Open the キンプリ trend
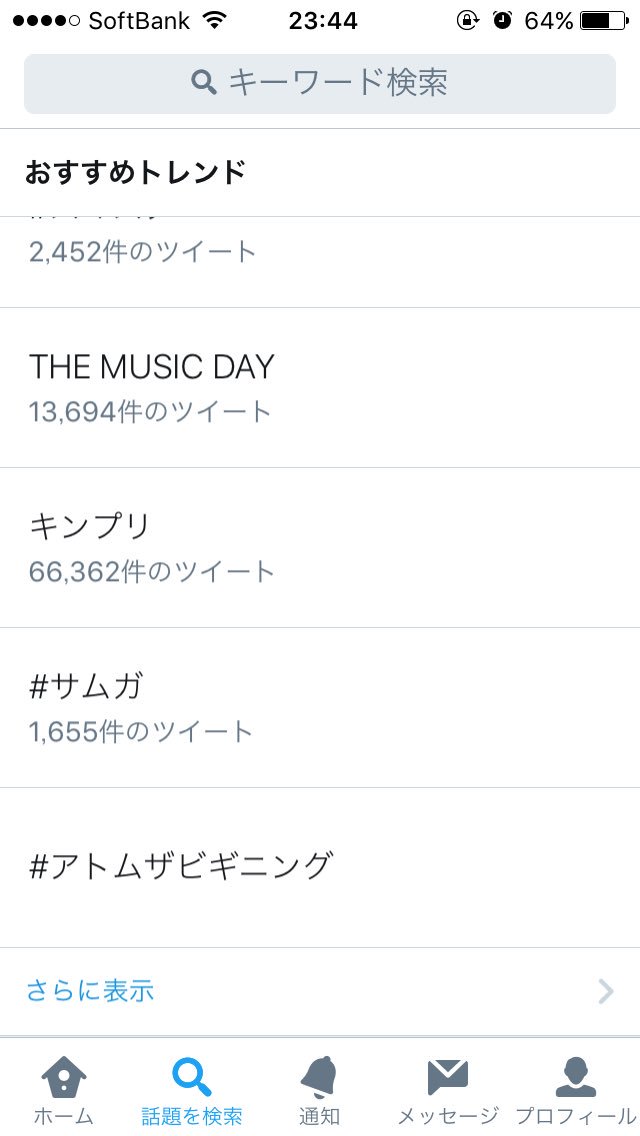Screen dimensions: 640x1136 [x=90, y=526]
